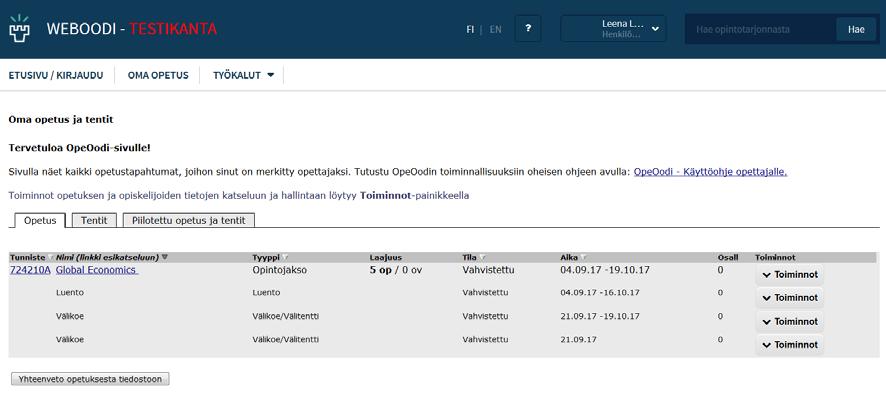Switch language to EN
This screenshot has height=401, width=886.
click(495, 29)
